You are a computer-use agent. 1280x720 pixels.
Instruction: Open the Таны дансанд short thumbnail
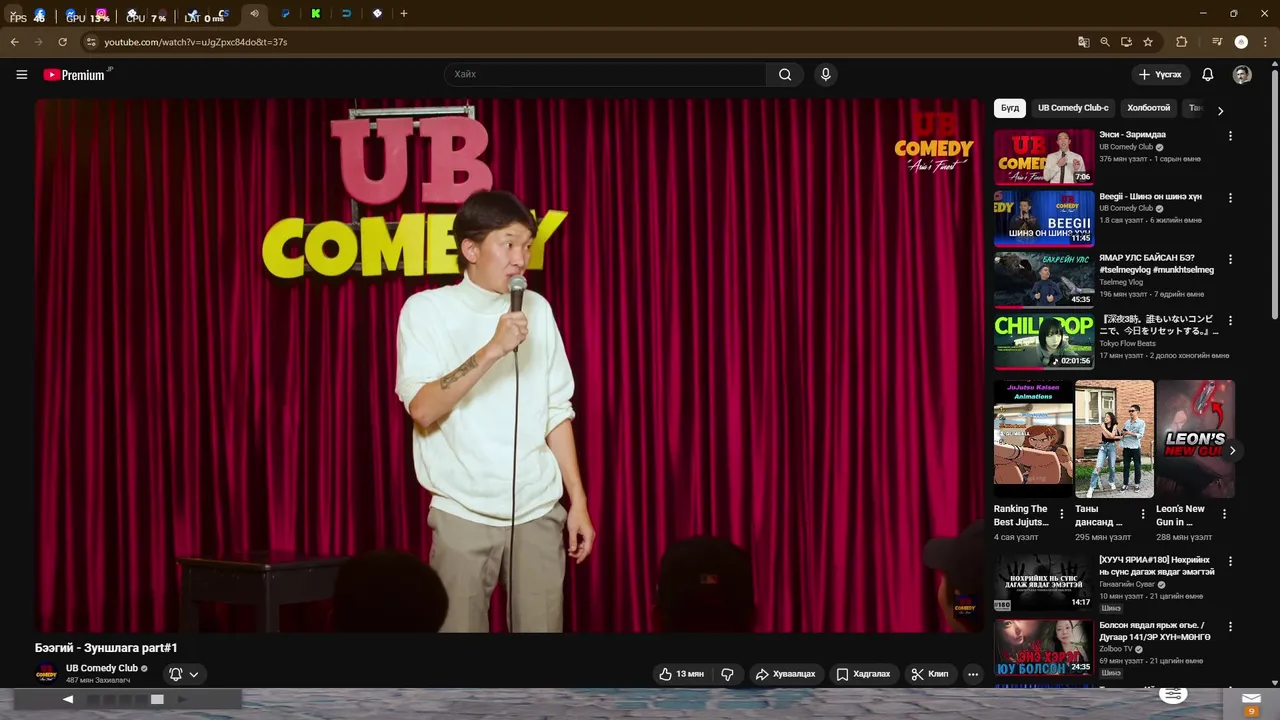1114,439
